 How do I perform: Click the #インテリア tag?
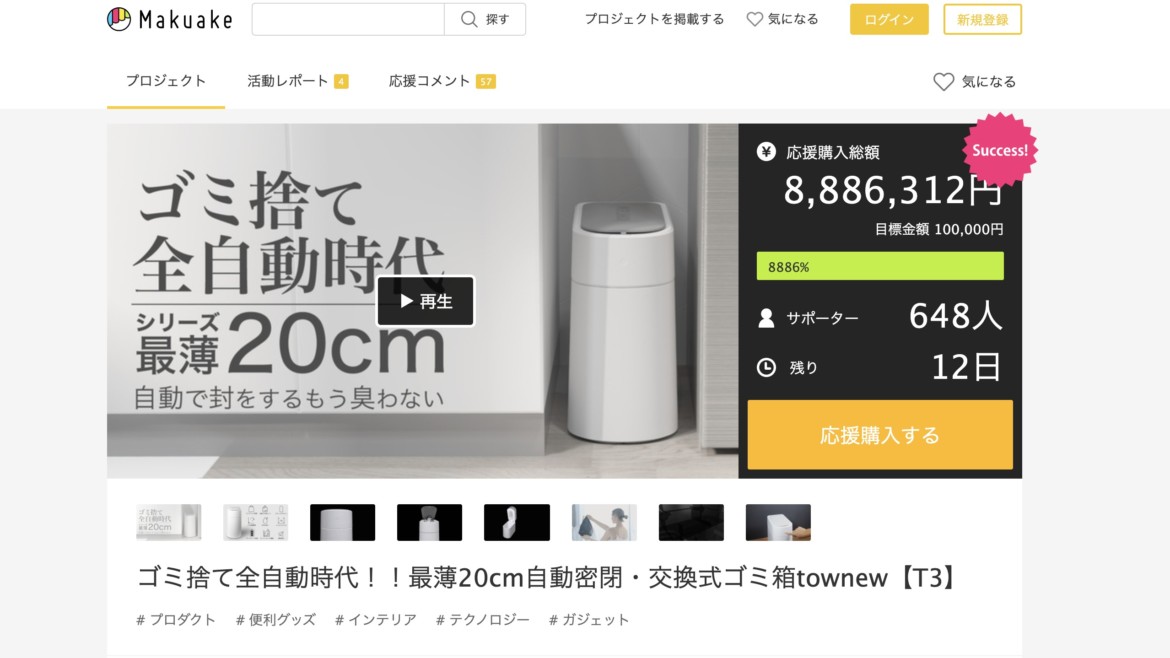click(x=375, y=620)
